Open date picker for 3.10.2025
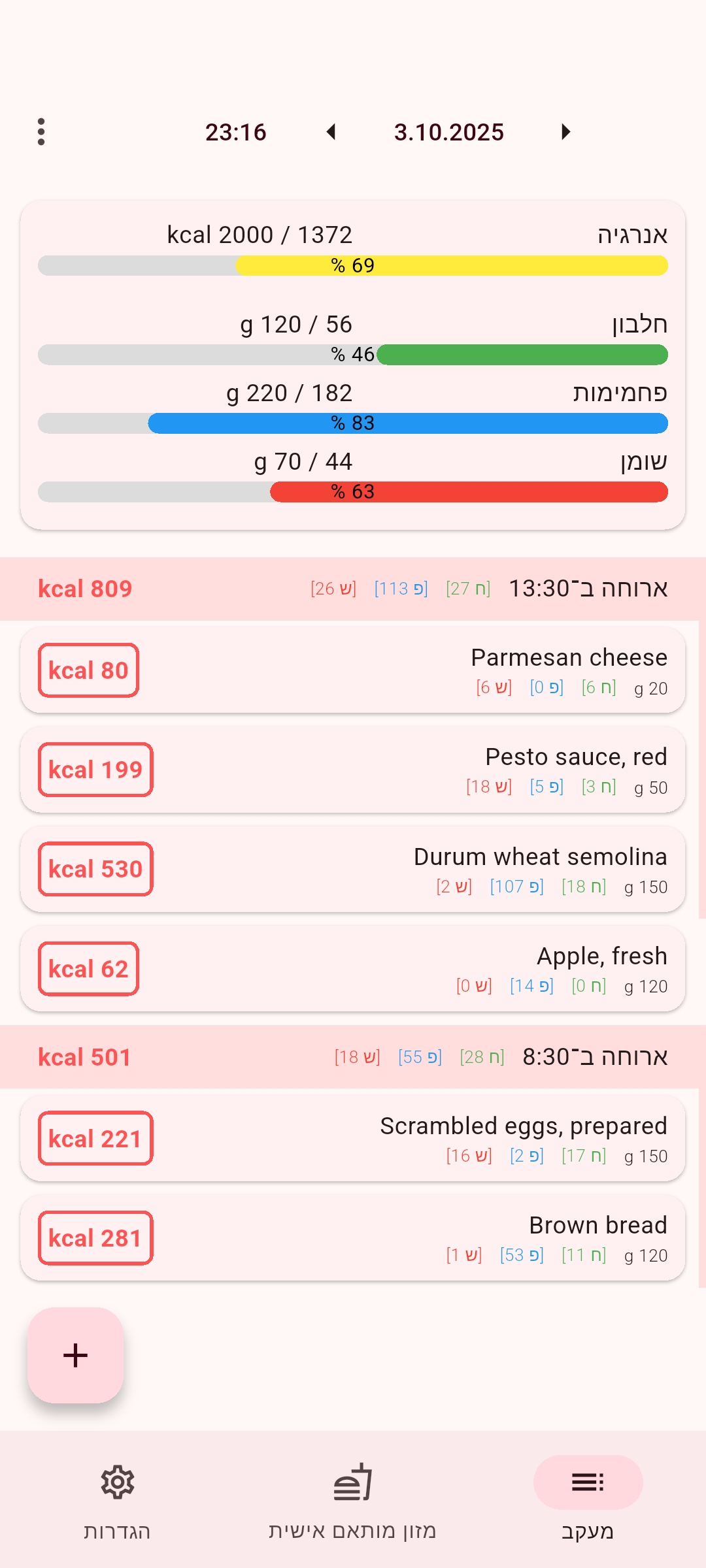 (448, 133)
